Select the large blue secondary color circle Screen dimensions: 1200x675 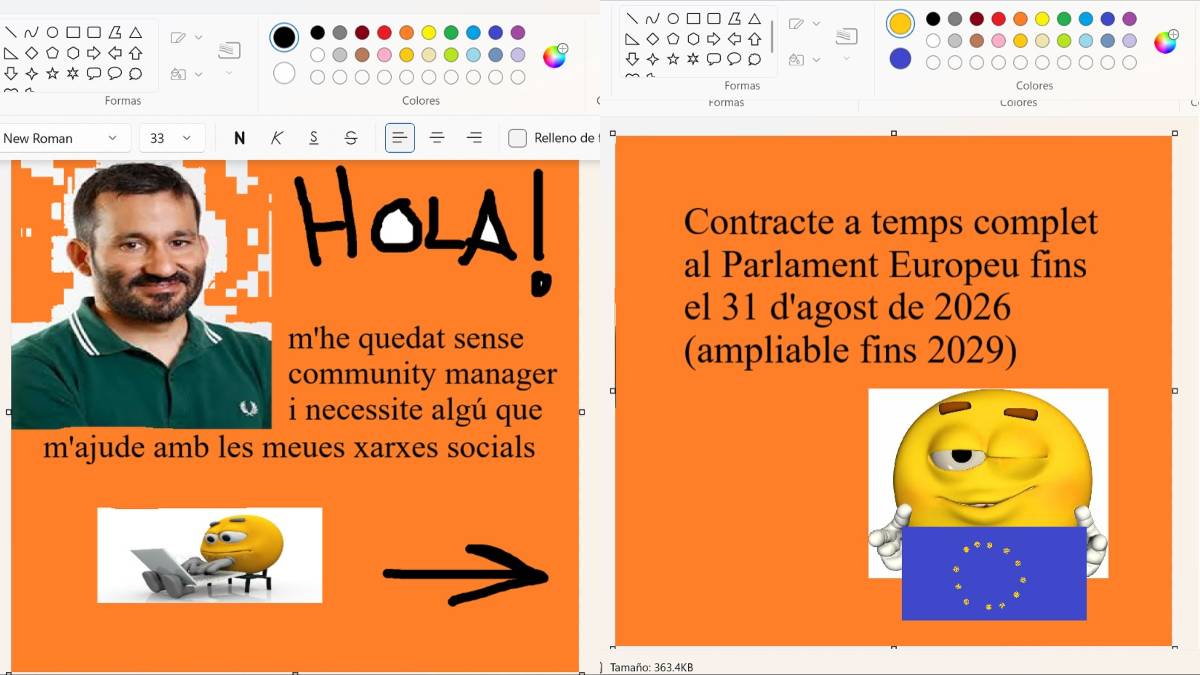(900, 59)
